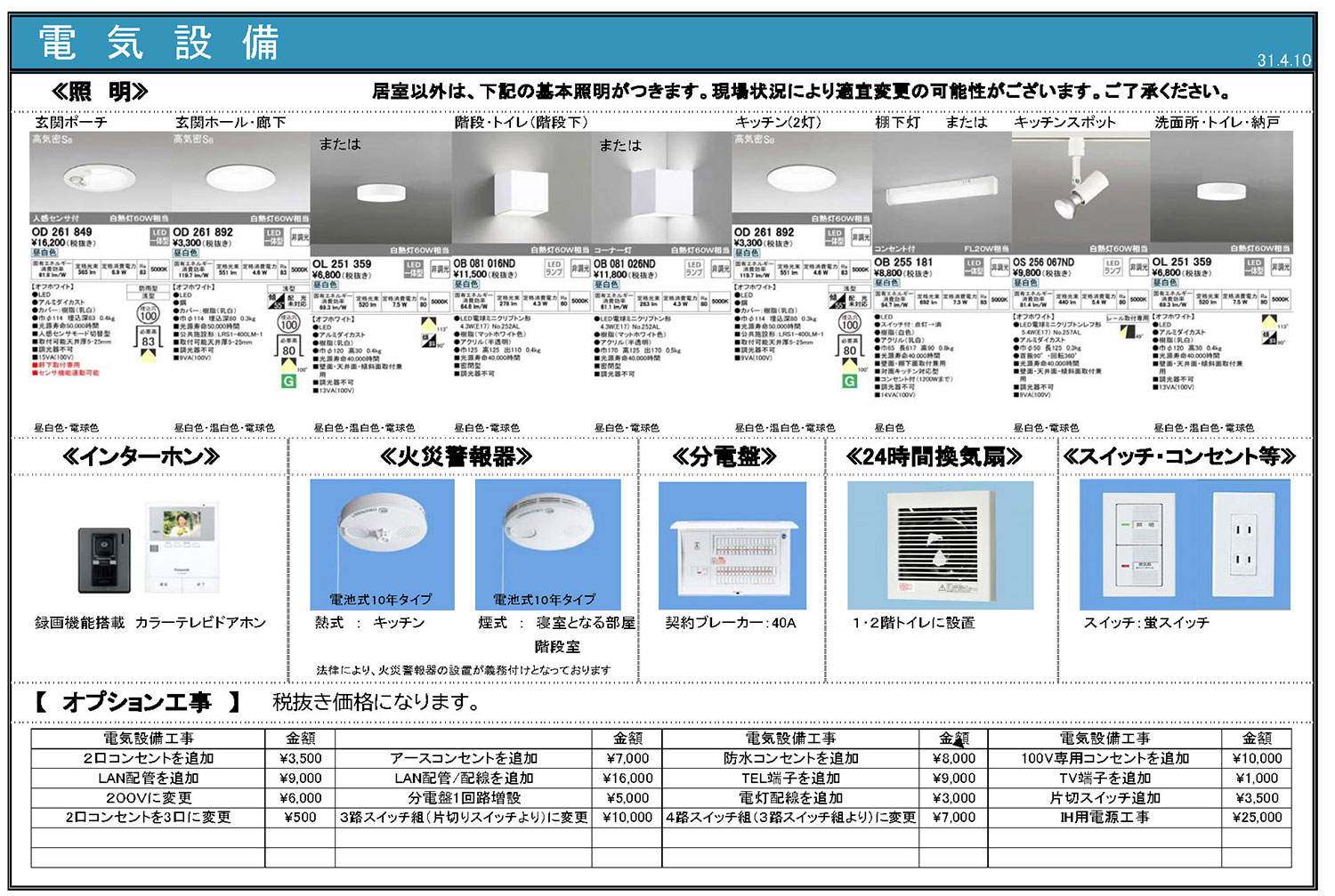Image resolution: width=1335 pixels, height=896 pixels.
Task: Select the 熱式 fire alarm photo
Action: pyautogui.click(x=382, y=545)
